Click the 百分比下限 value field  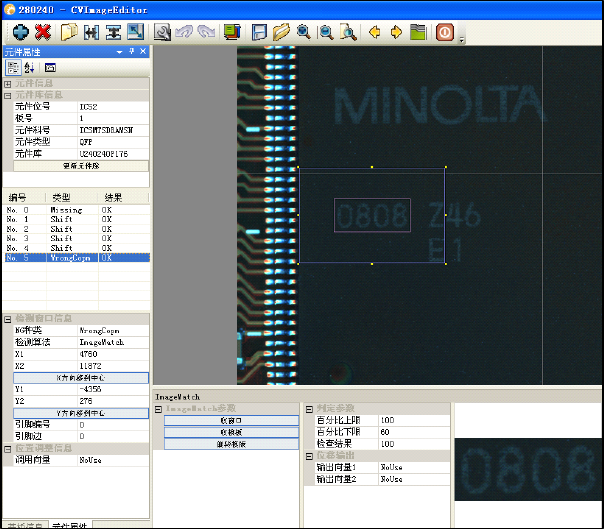[x=413, y=431]
